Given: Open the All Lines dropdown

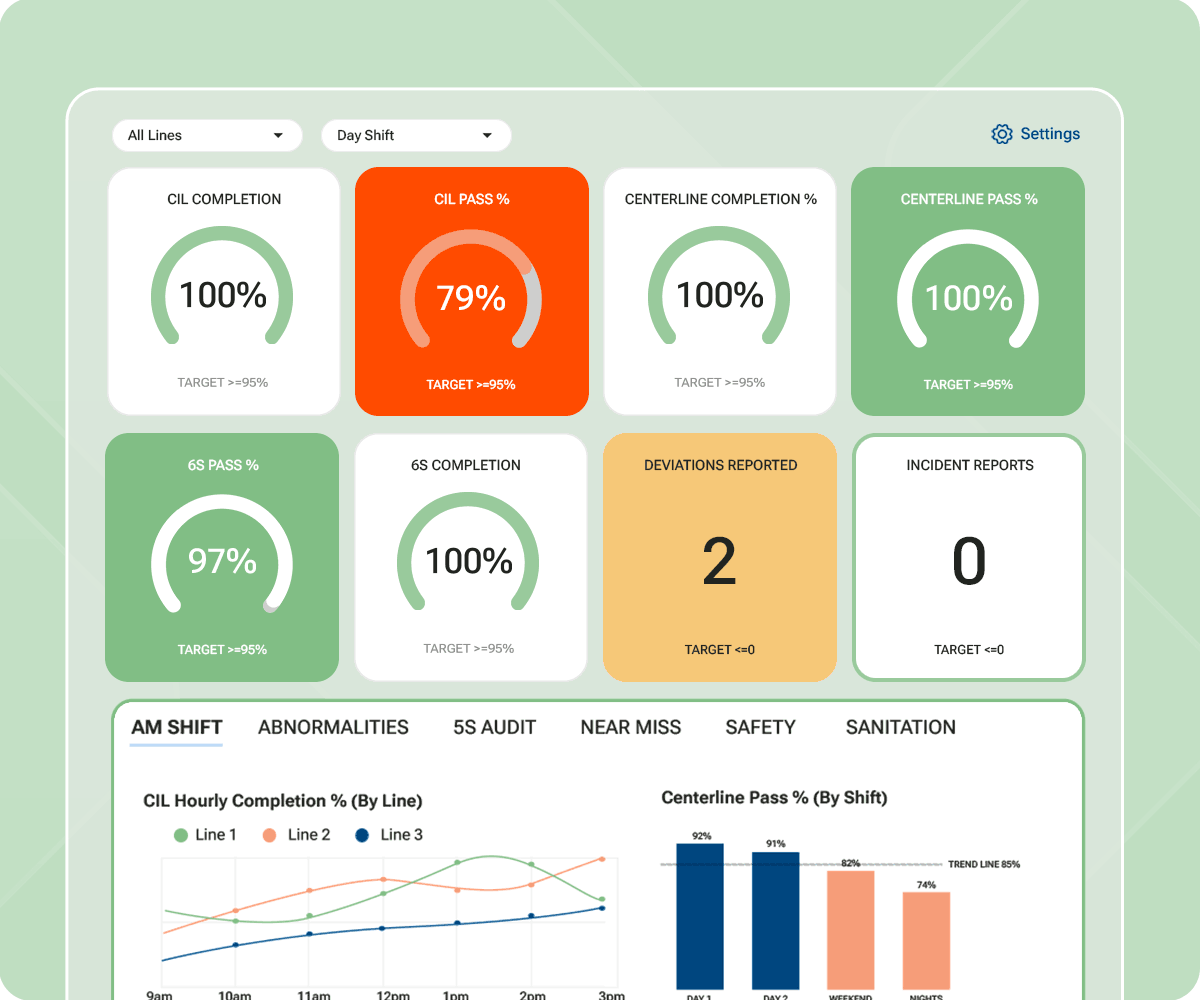Looking at the screenshot, I should 207,135.
